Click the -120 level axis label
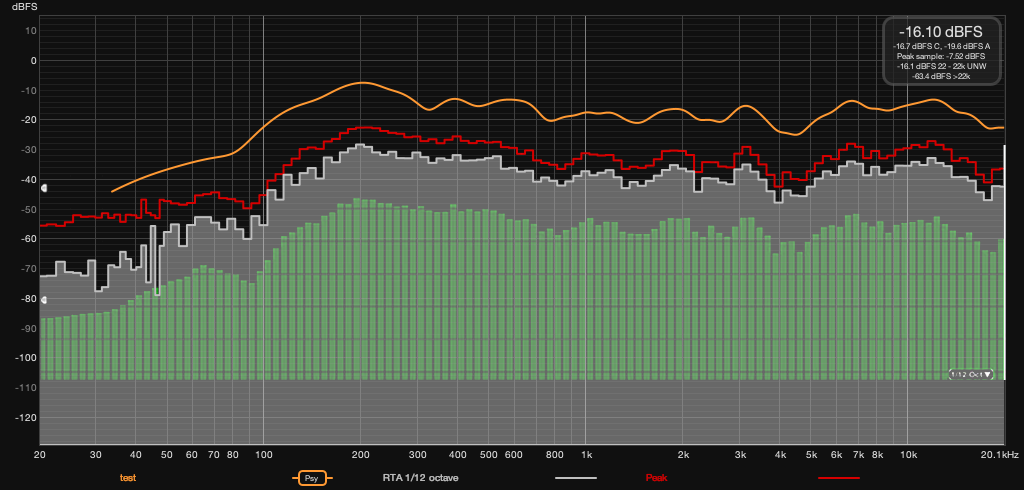The height and width of the screenshot is (490, 1024). pos(25,417)
